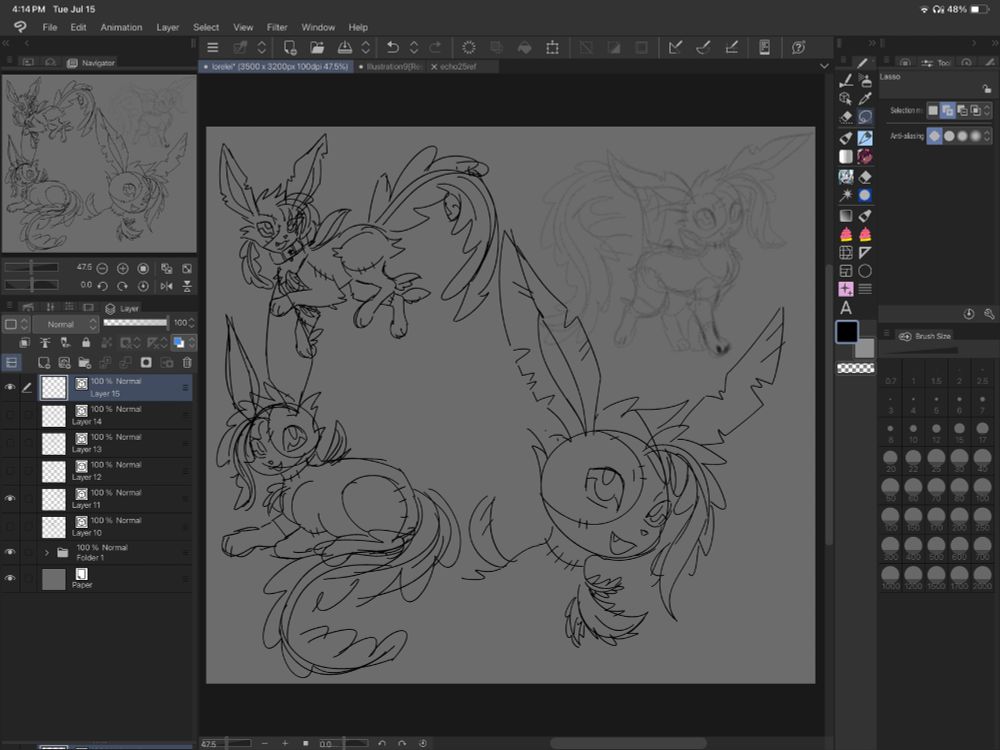Toggle Lock layer padlock icon
1000x750 pixels.
pyautogui.click(x=85, y=343)
